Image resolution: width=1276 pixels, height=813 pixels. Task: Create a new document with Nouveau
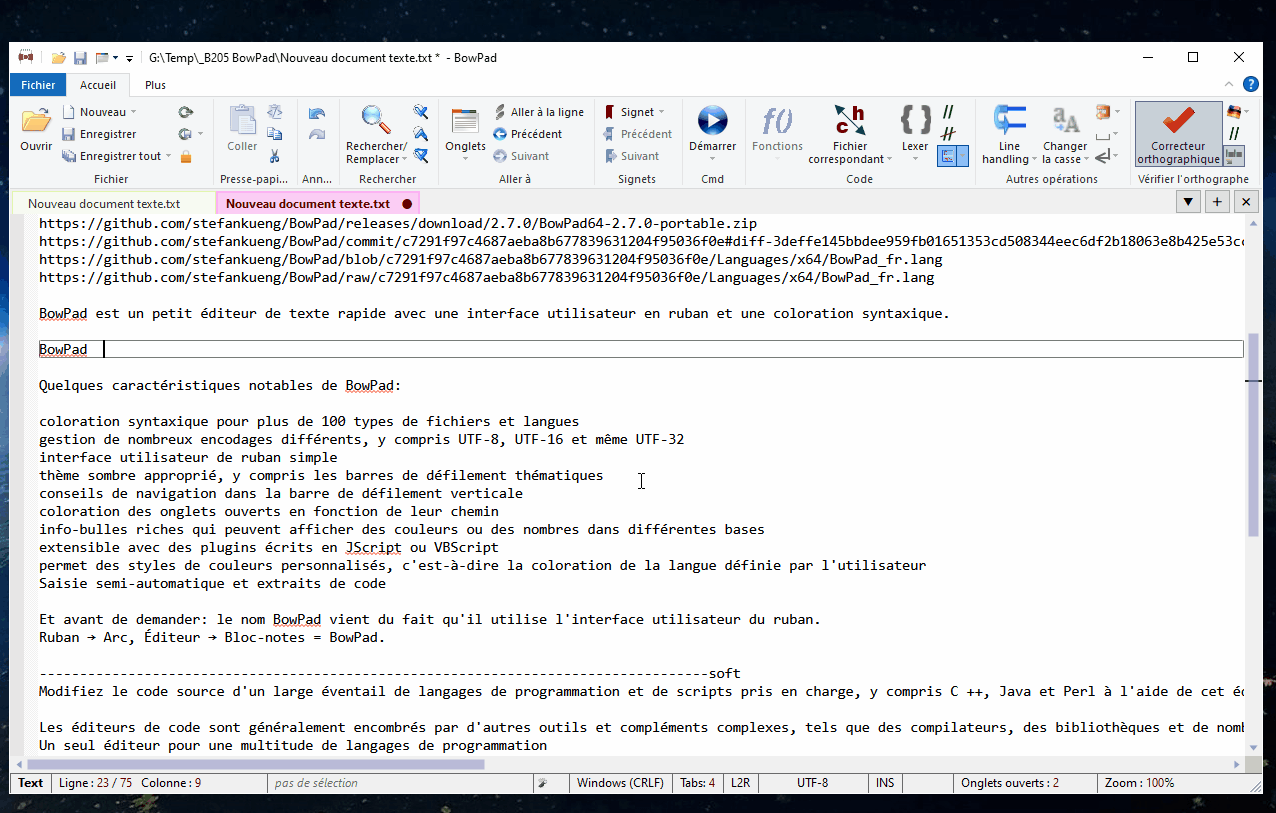tap(94, 112)
